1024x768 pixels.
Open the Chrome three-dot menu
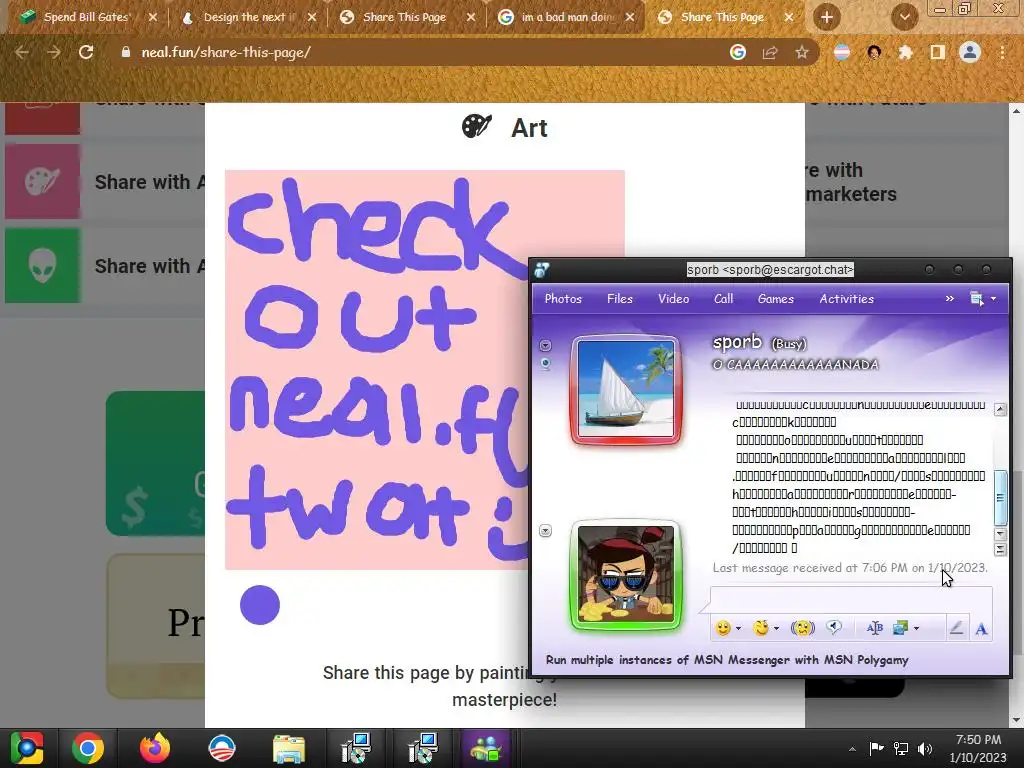coord(1002,52)
